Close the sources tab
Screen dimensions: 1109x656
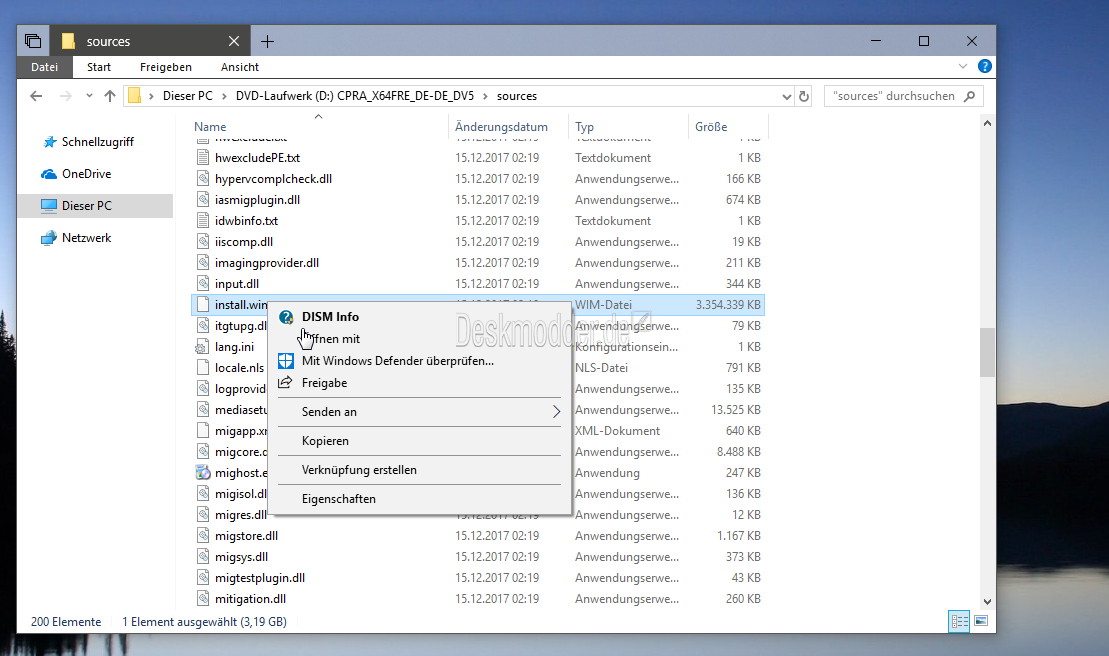[x=234, y=42]
